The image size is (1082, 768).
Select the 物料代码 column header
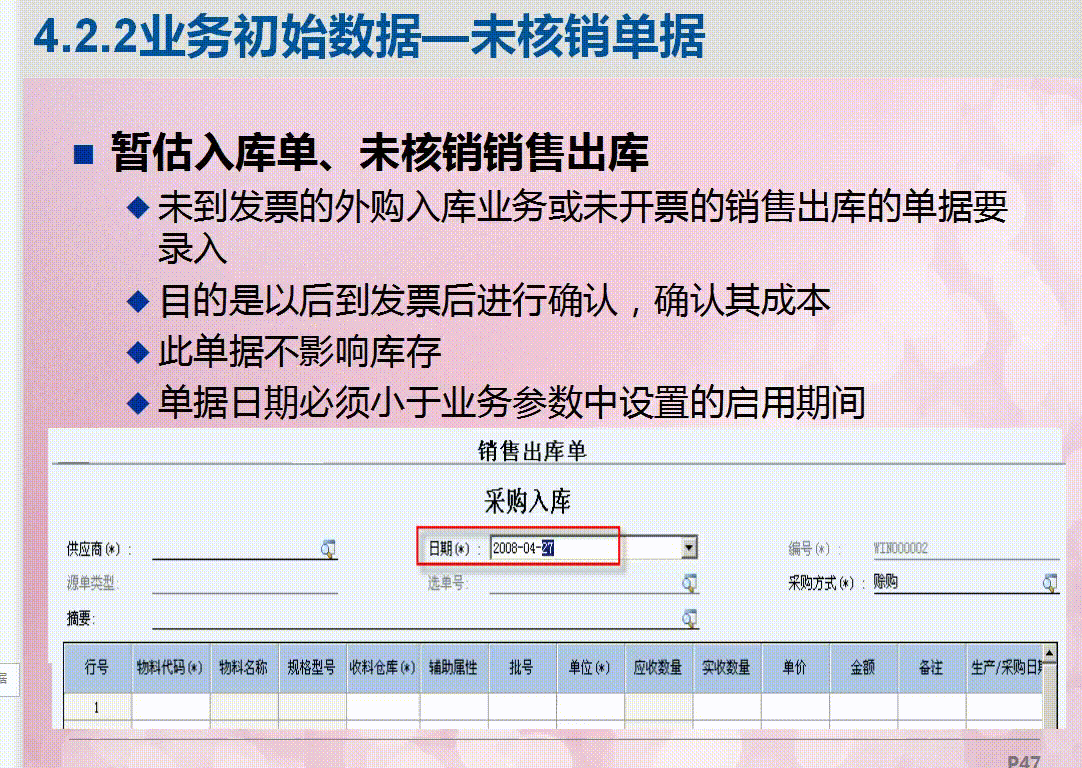click(170, 668)
